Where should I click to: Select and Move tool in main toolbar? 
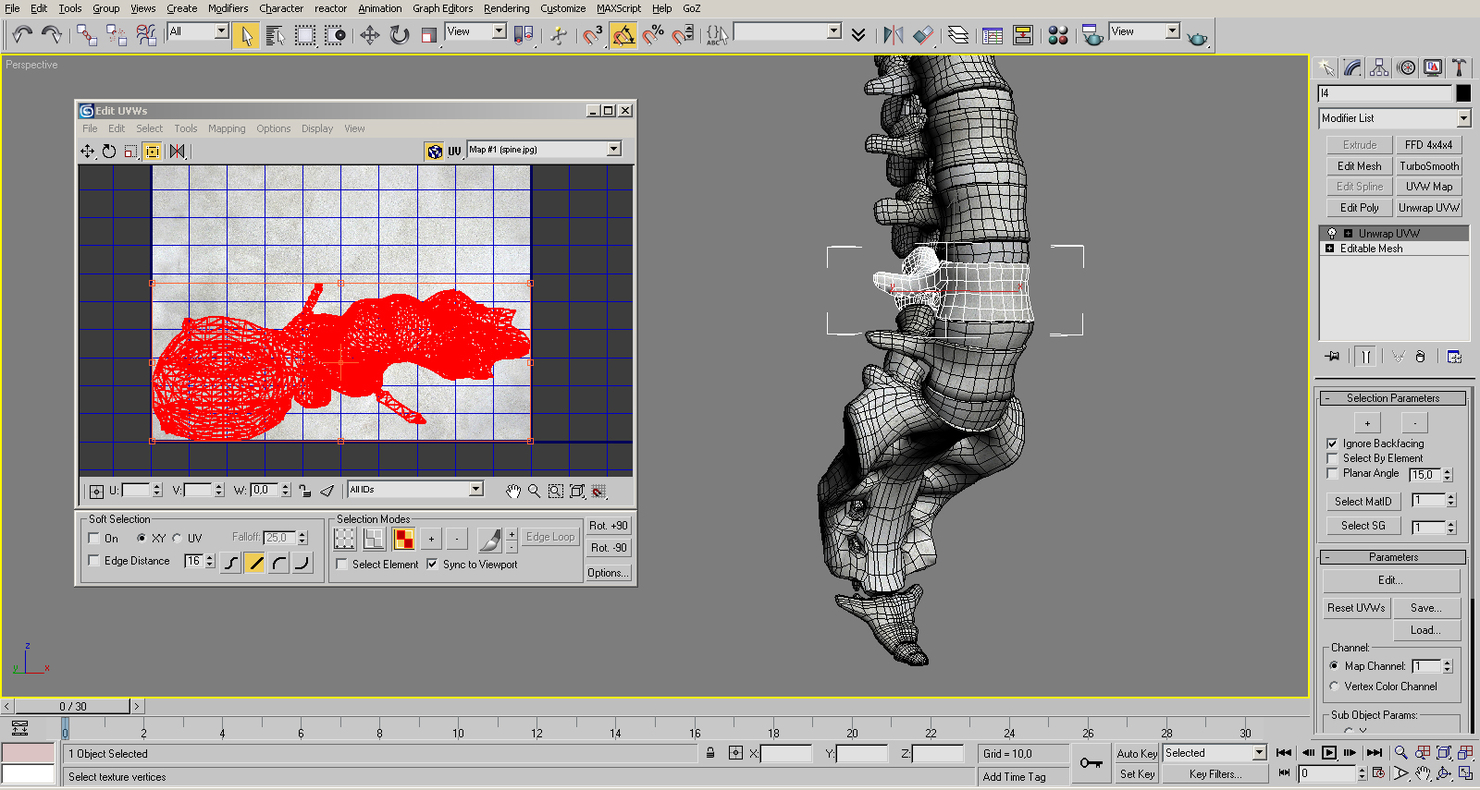coord(368,33)
